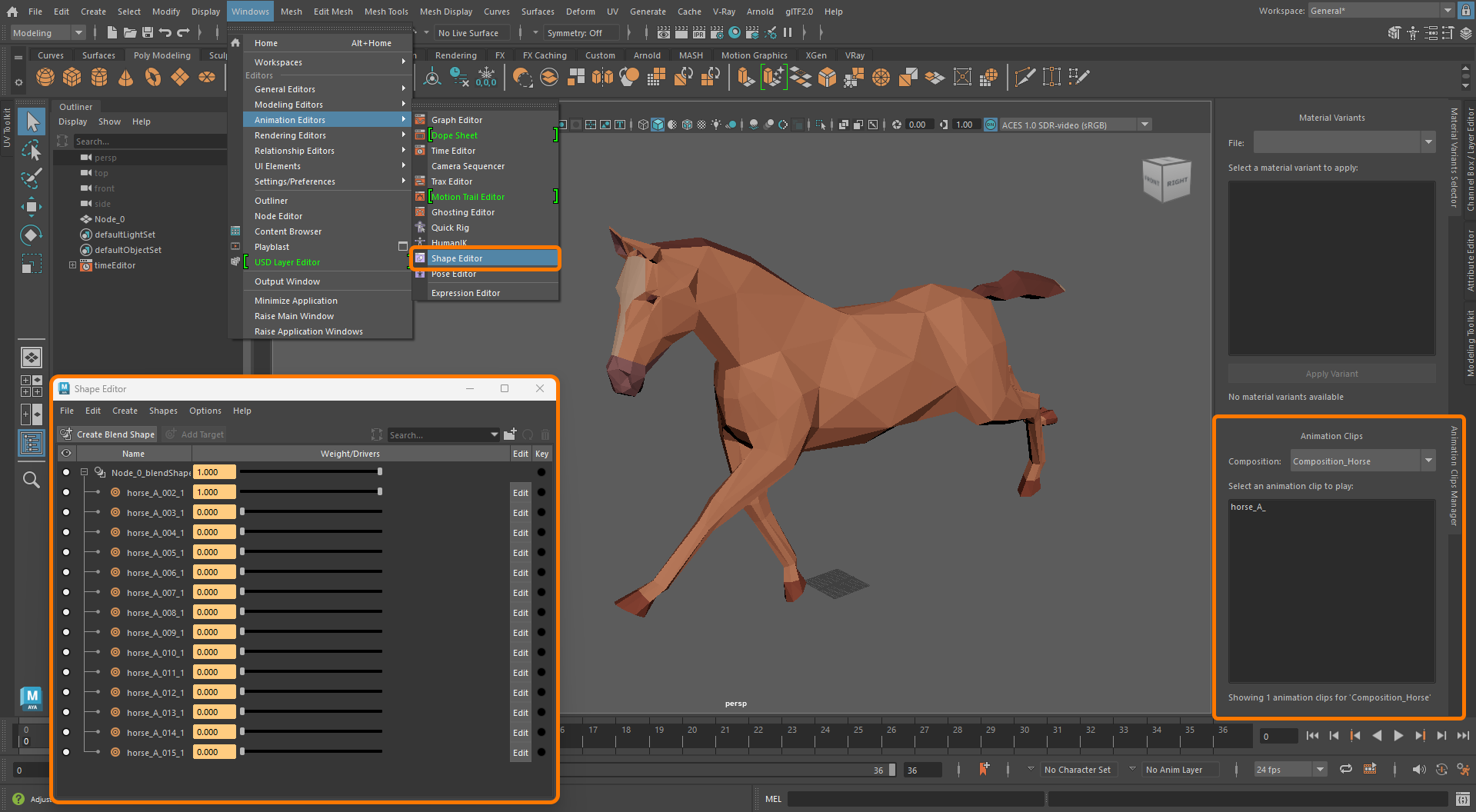Open the Shapes menu in the Shape Editor

point(163,411)
